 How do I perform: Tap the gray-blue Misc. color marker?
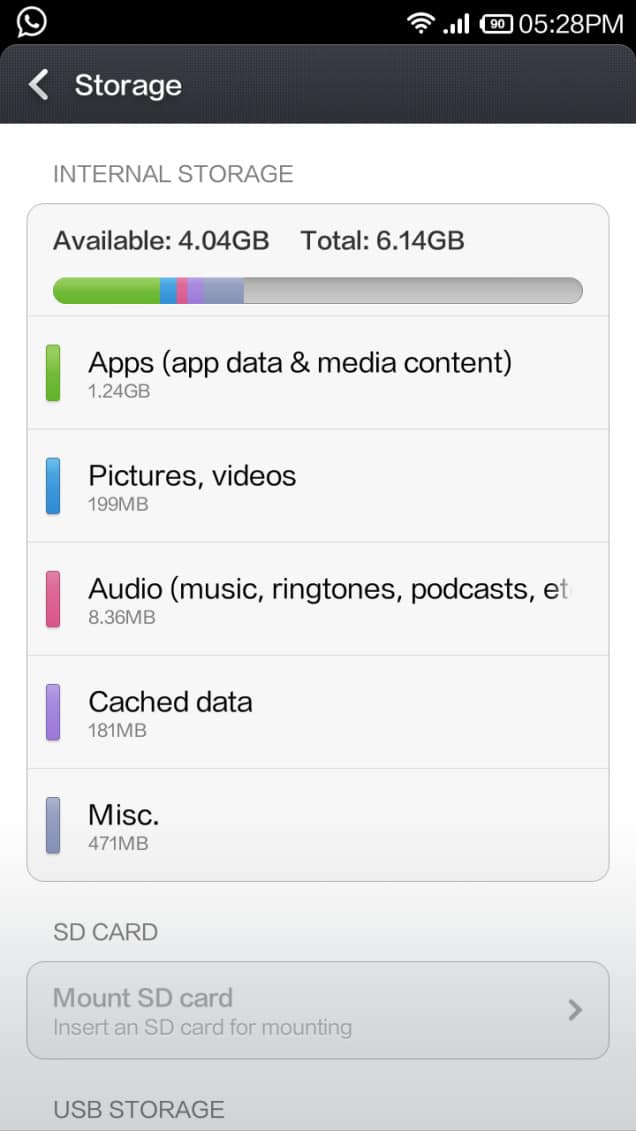53,825
